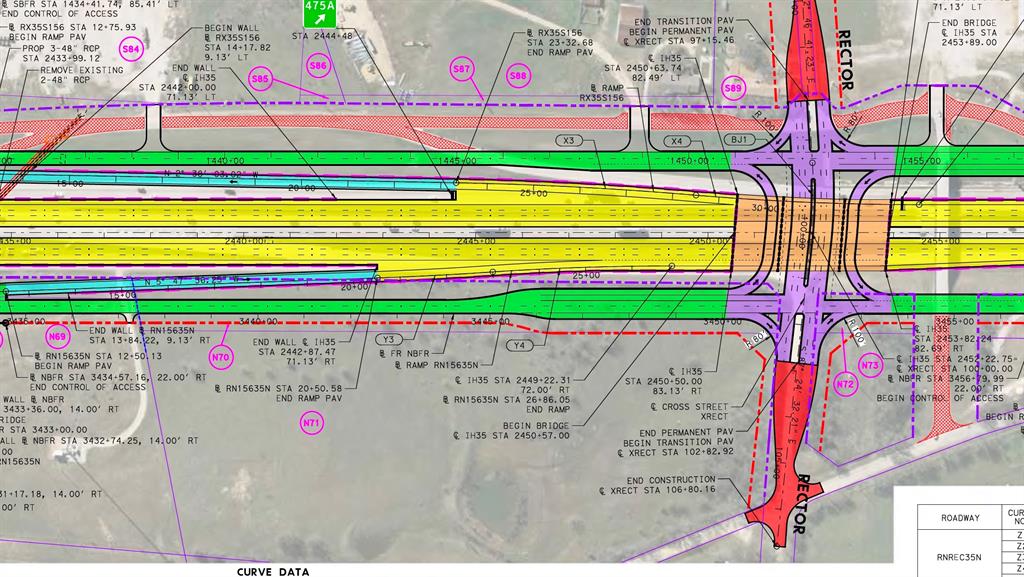
Task: Select the S88 magenta circle marker
Action: (518, 75)
